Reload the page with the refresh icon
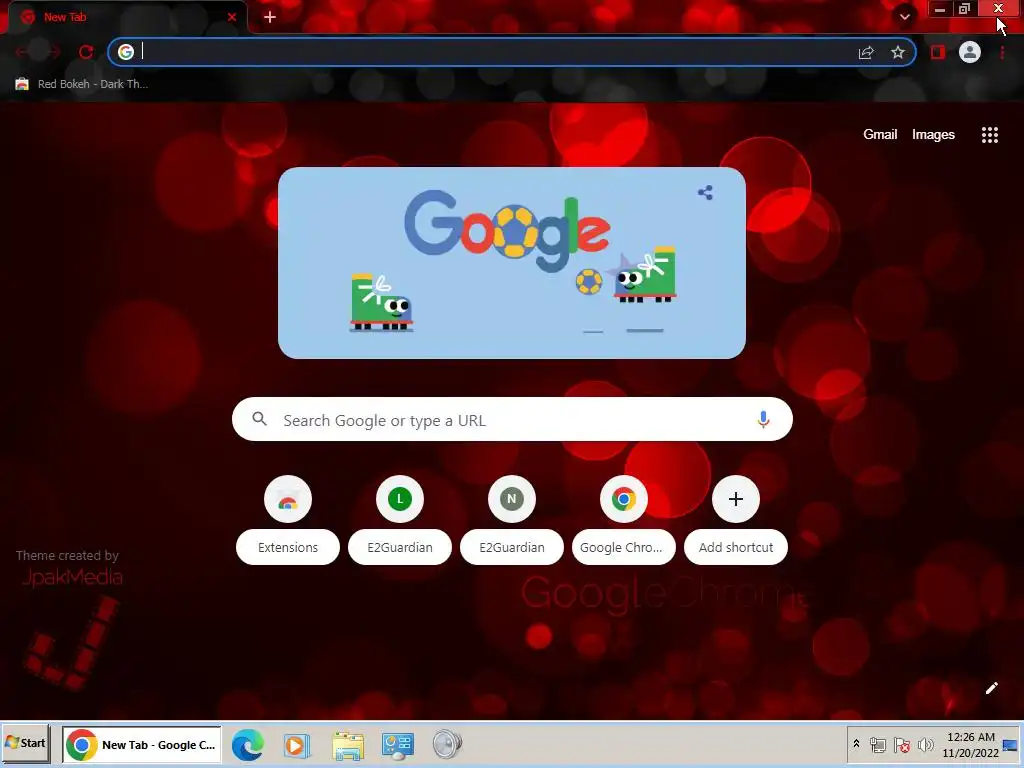The image size is (1024, 768). coord(86,52)
